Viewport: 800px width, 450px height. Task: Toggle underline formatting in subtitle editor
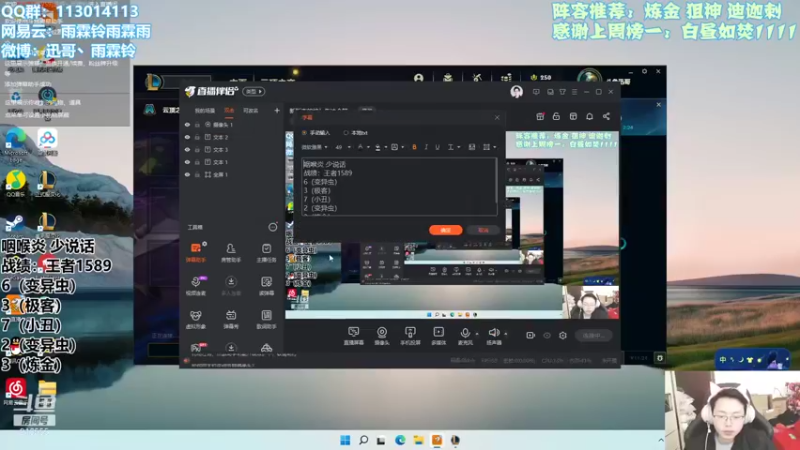point(437,147)
